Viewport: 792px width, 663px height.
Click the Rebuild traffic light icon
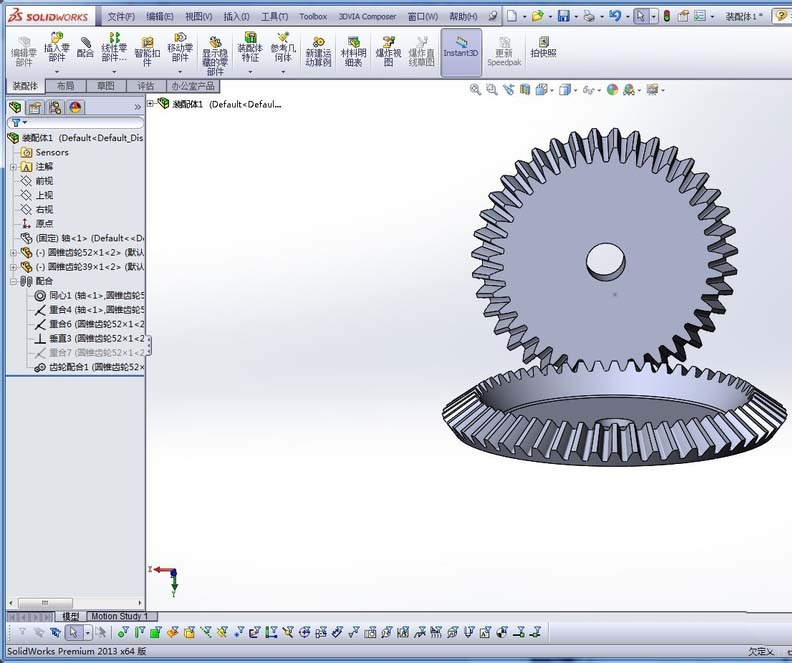point(667,16)
